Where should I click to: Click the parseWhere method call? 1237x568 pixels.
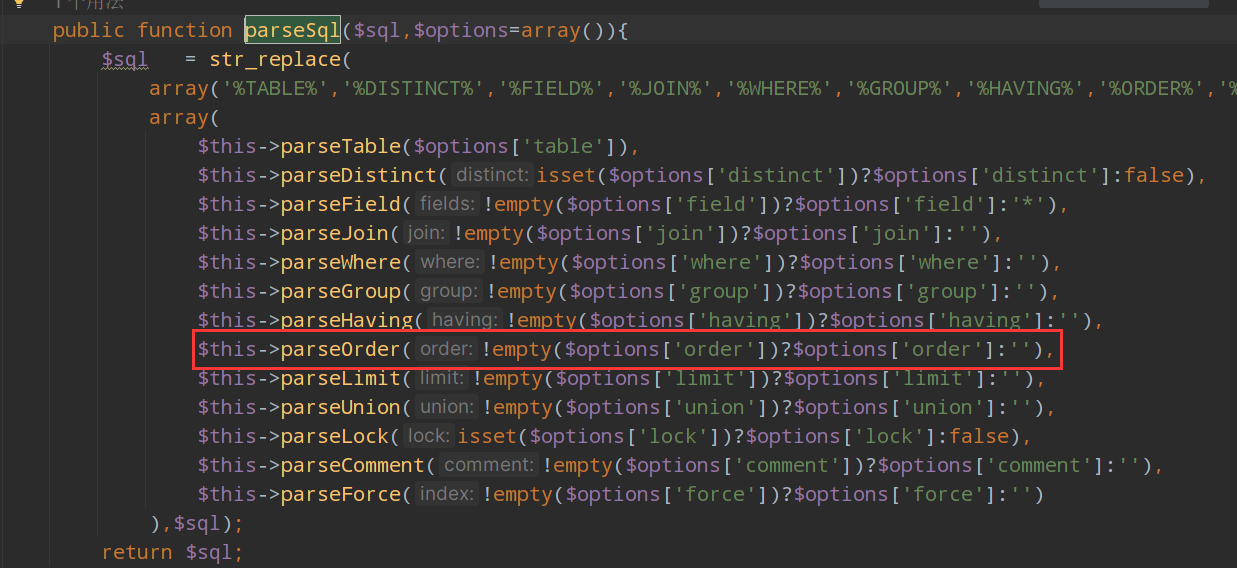[x=341, y=262]
